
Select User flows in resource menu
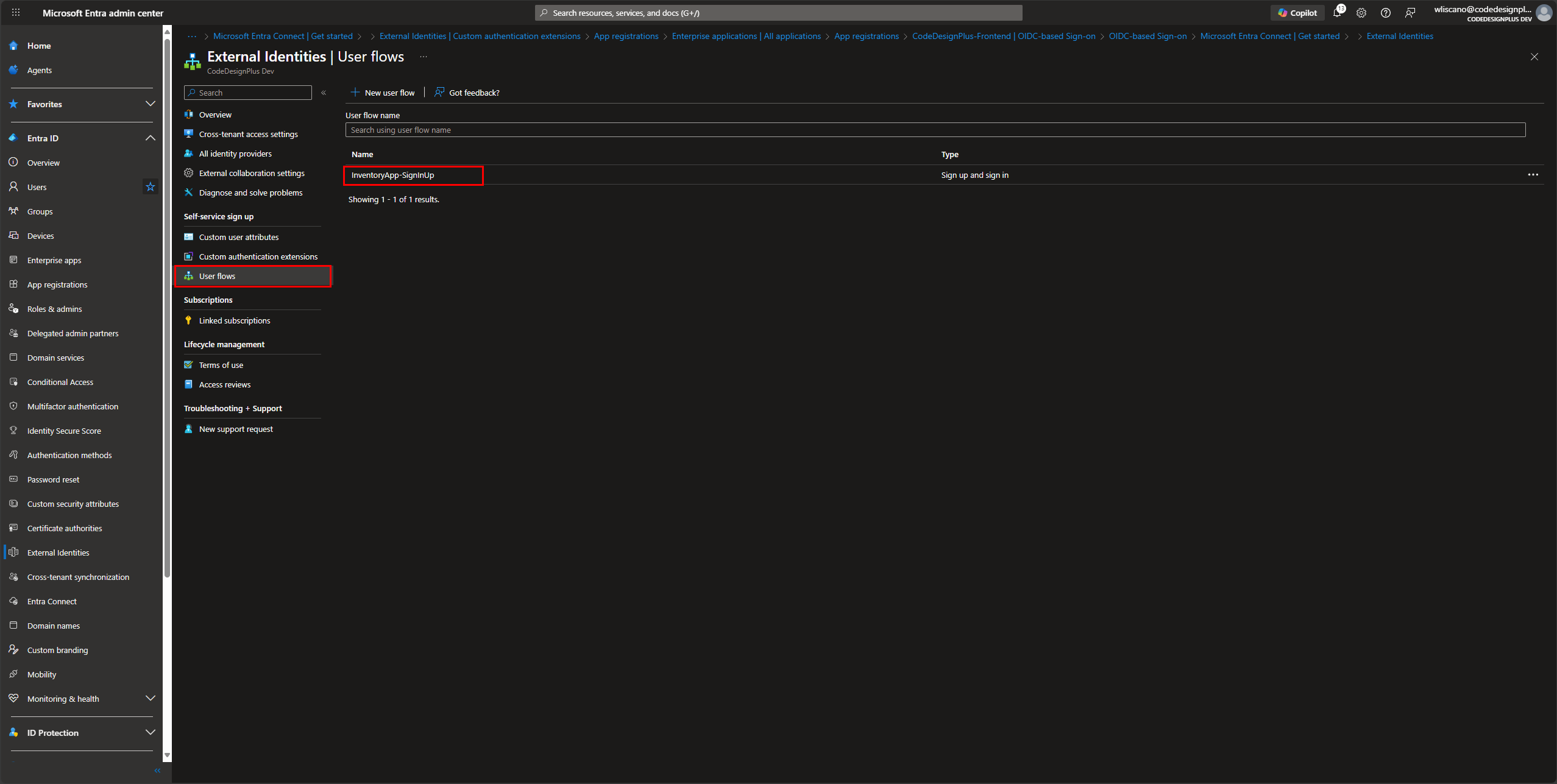254,276
